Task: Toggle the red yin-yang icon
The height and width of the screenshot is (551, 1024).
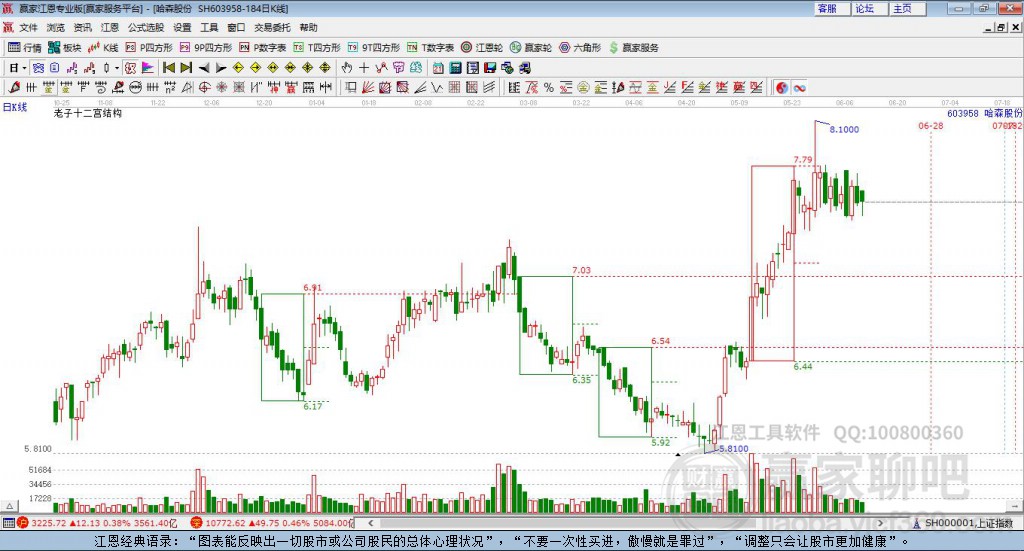Action: click(x=782, y=87)
